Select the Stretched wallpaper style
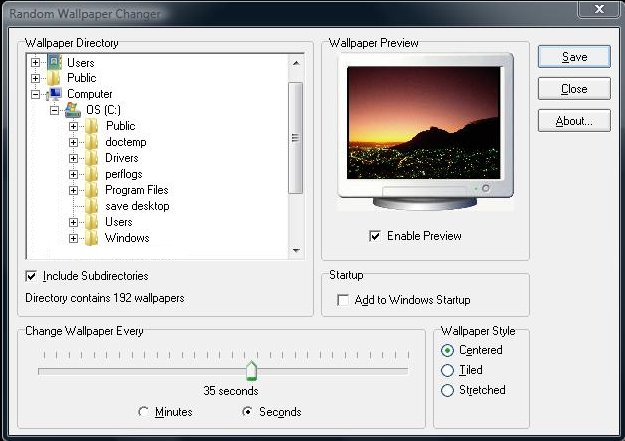Viewport: 625px width, 441px height. pyautogui.click(x=448, y=390)
